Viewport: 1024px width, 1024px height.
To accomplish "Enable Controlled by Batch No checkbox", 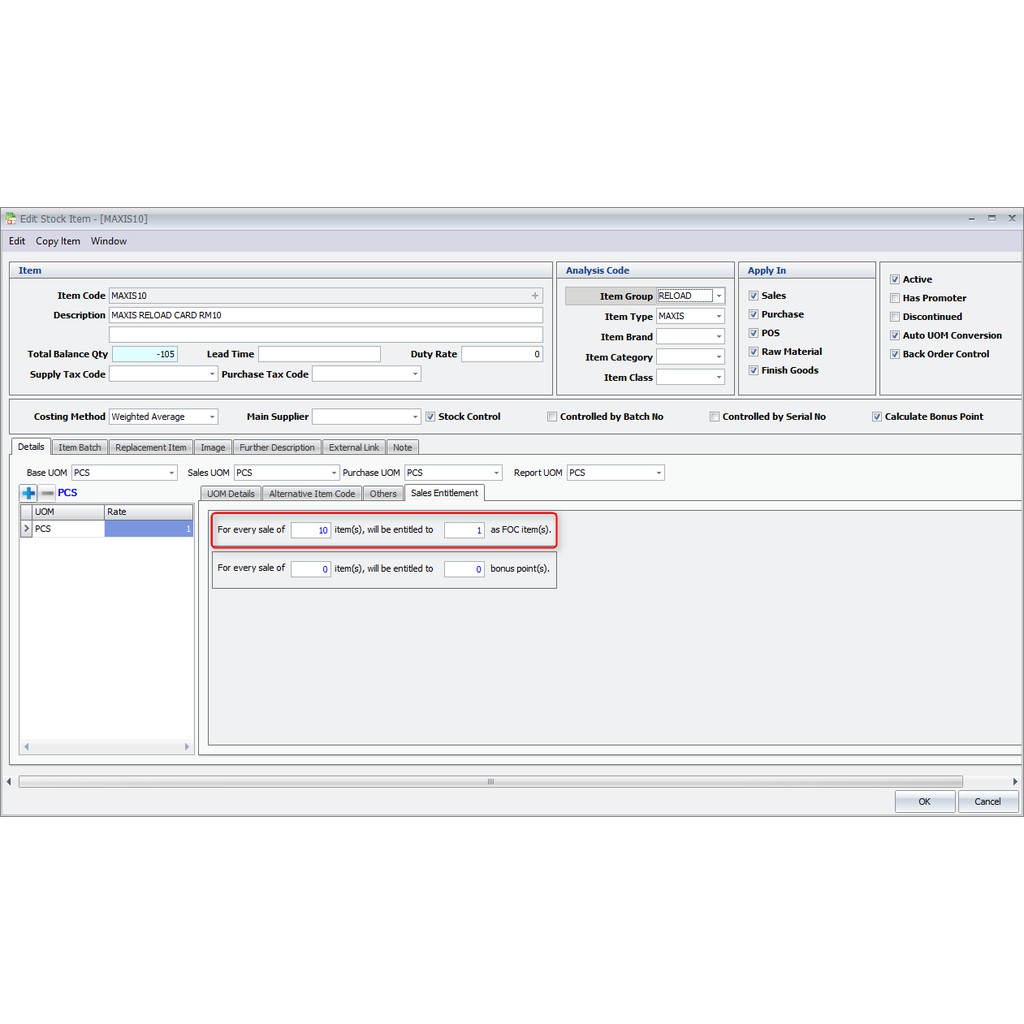I will [x=552, y=417].
